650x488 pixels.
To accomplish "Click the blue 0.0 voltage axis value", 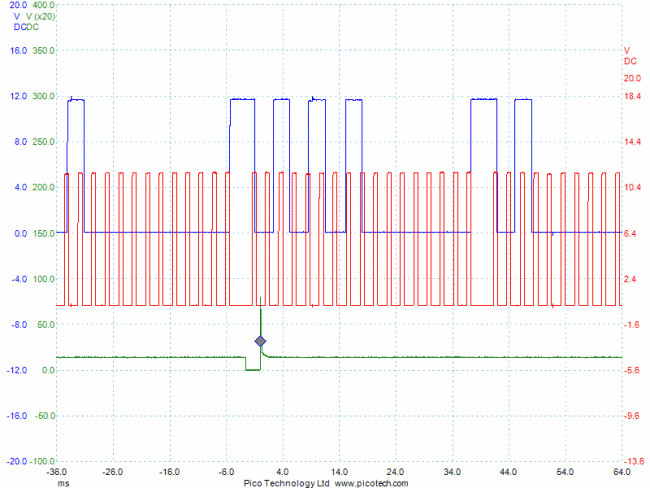I will [20, 233].
